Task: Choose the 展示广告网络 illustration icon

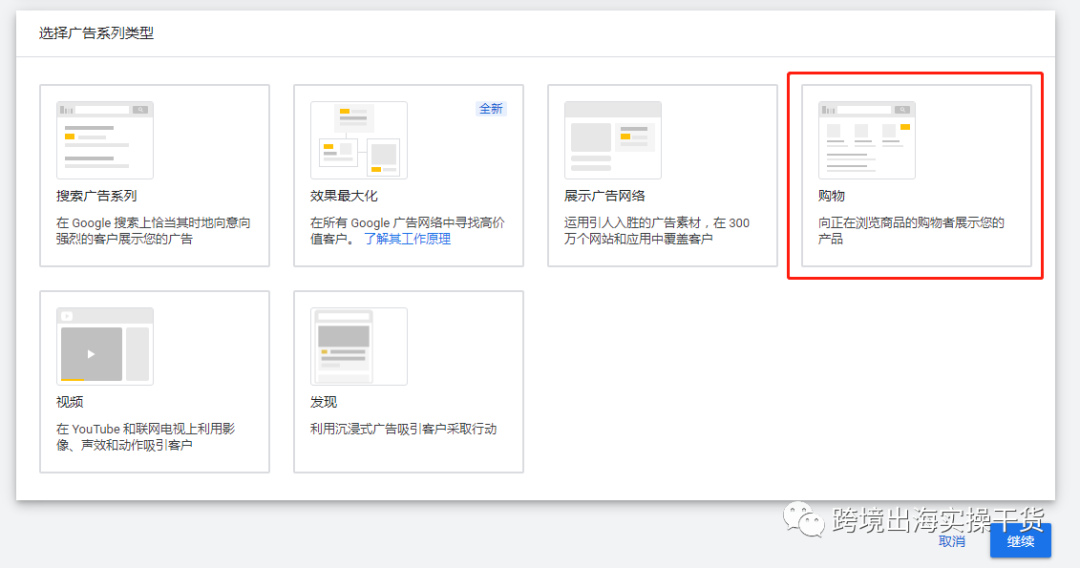Action: tap(613, 140)
